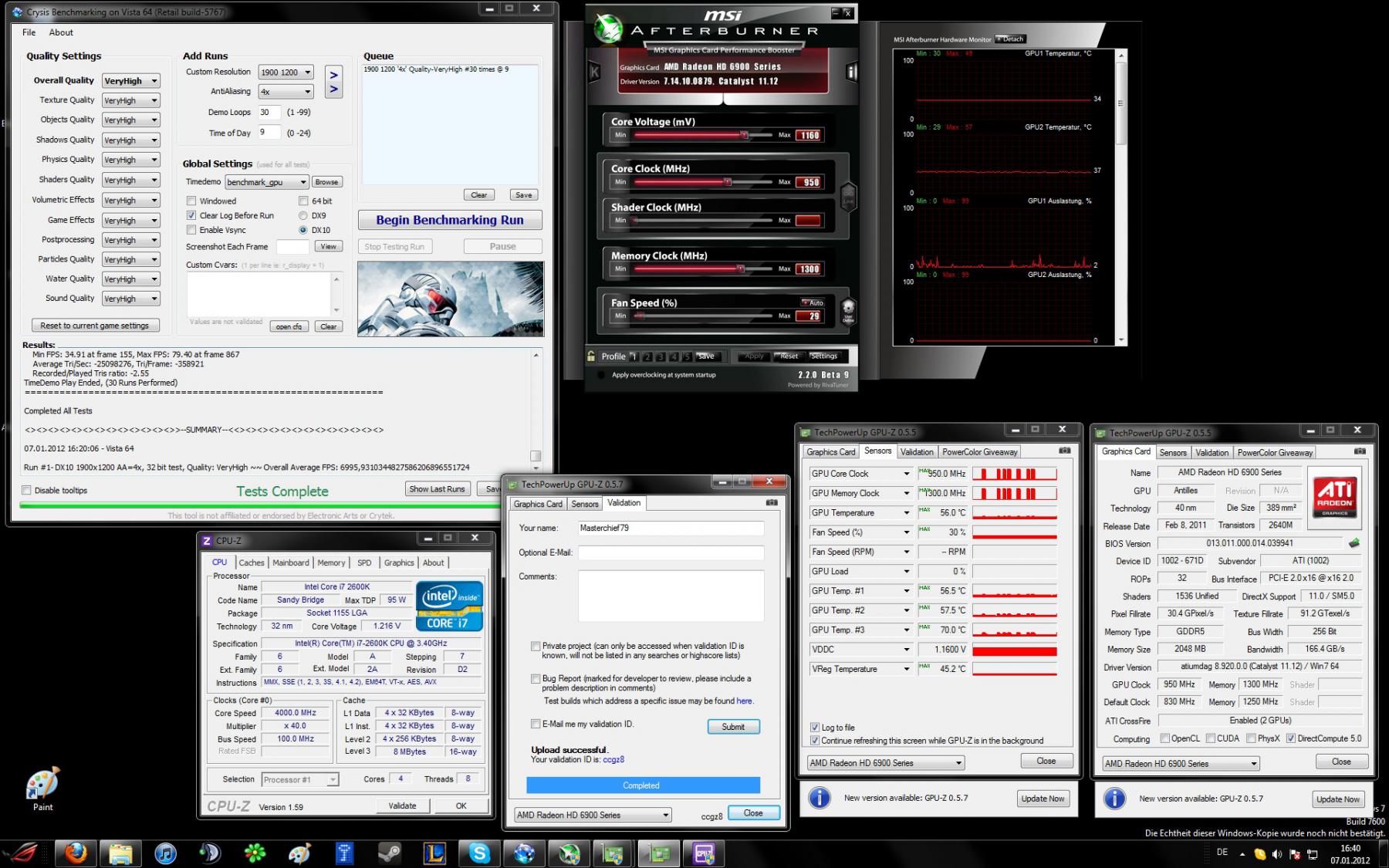Open ICQ flower icon in taskbar
Image resolution: width=1389 pixels, height=868 pixels.
click(x=255, y=853)
